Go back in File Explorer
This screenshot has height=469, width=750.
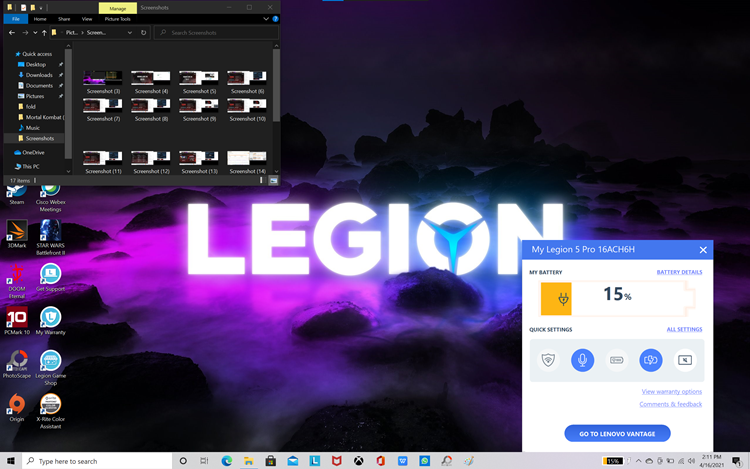12,33
